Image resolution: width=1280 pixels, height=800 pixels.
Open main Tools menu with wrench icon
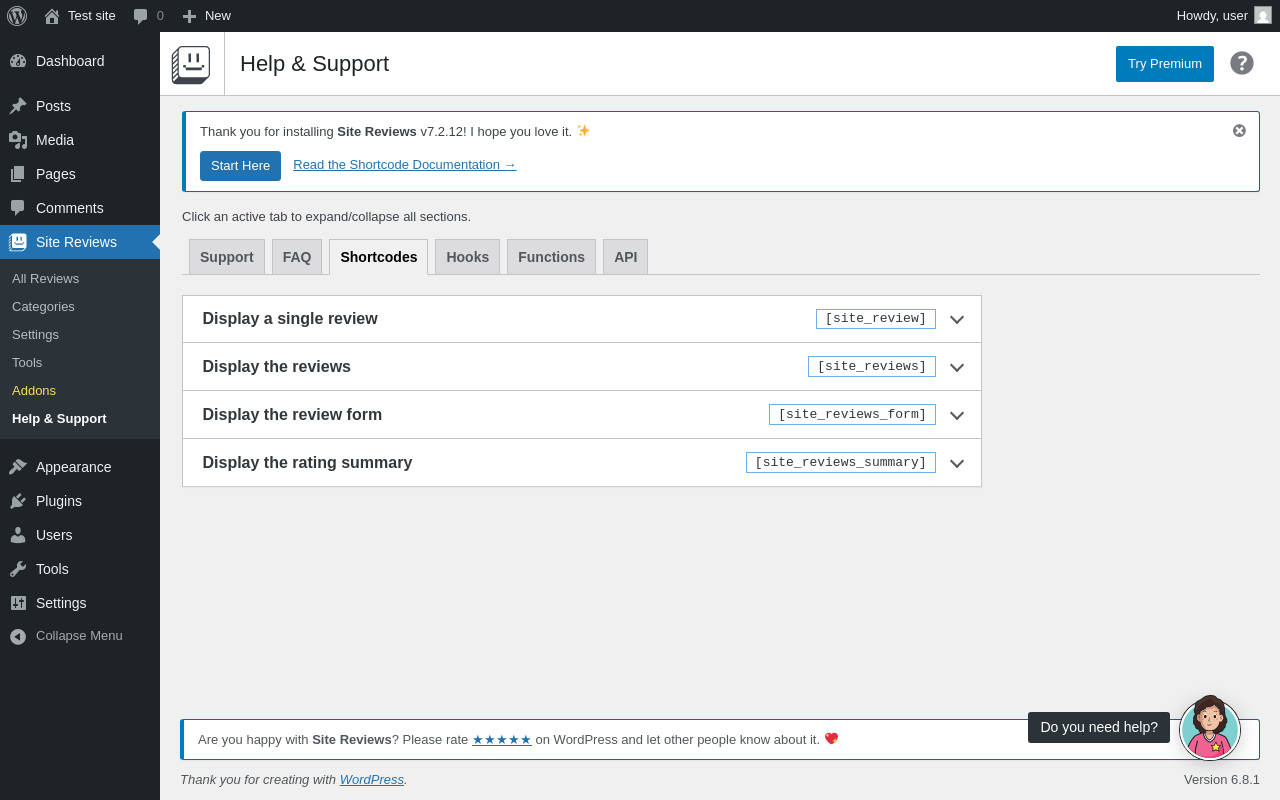pos(80,569)
